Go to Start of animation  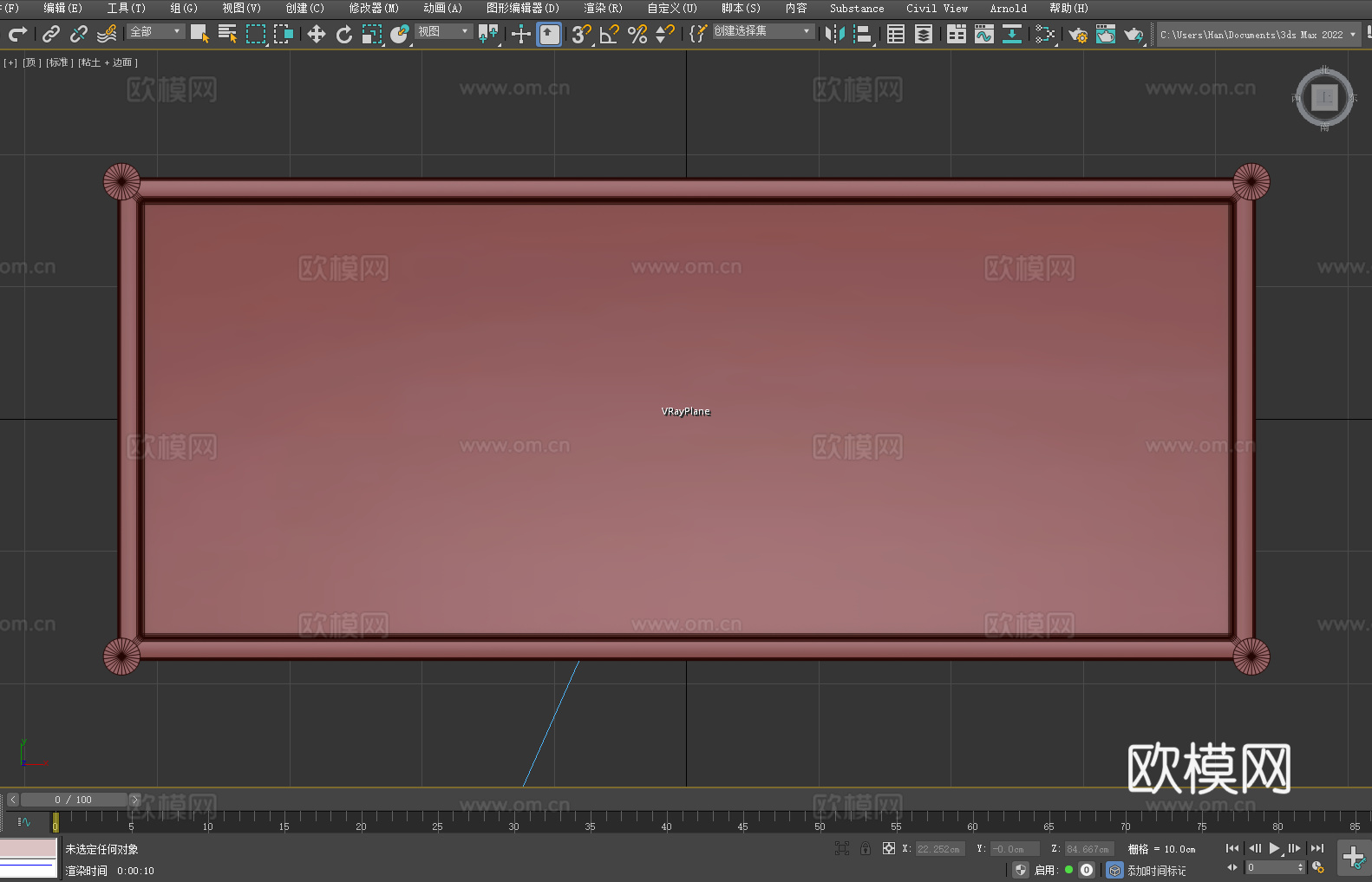pos(1232,848)
